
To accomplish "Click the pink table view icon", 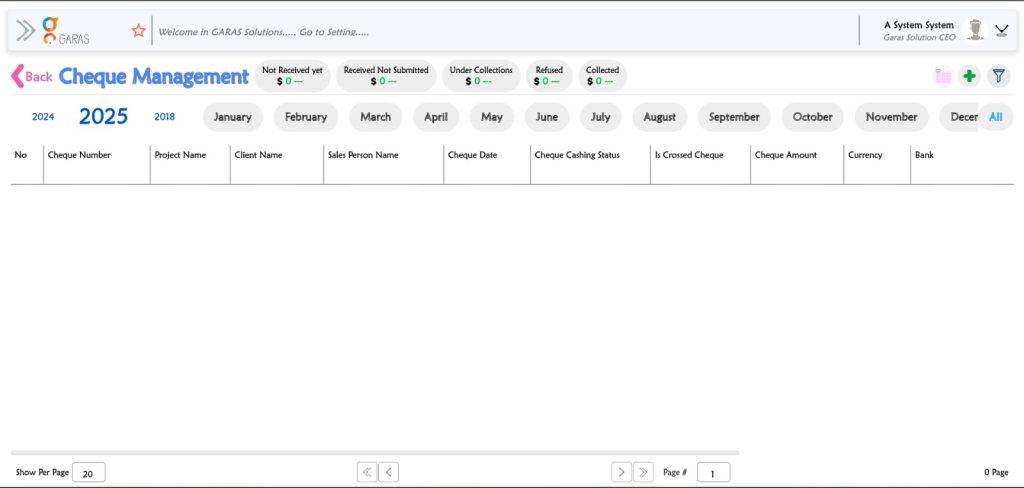I will [943, 76].
